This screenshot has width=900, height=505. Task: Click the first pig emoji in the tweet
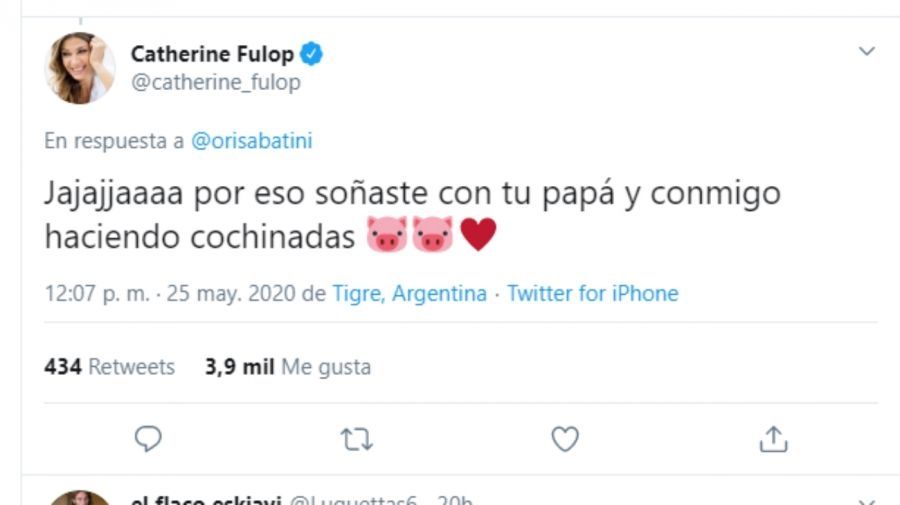[387, 237]
